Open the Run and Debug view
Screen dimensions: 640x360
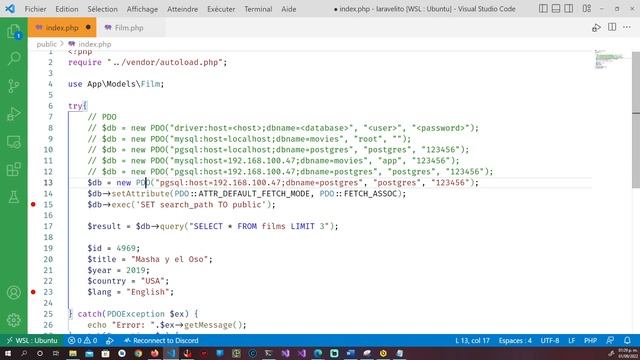tap(14, 114)
